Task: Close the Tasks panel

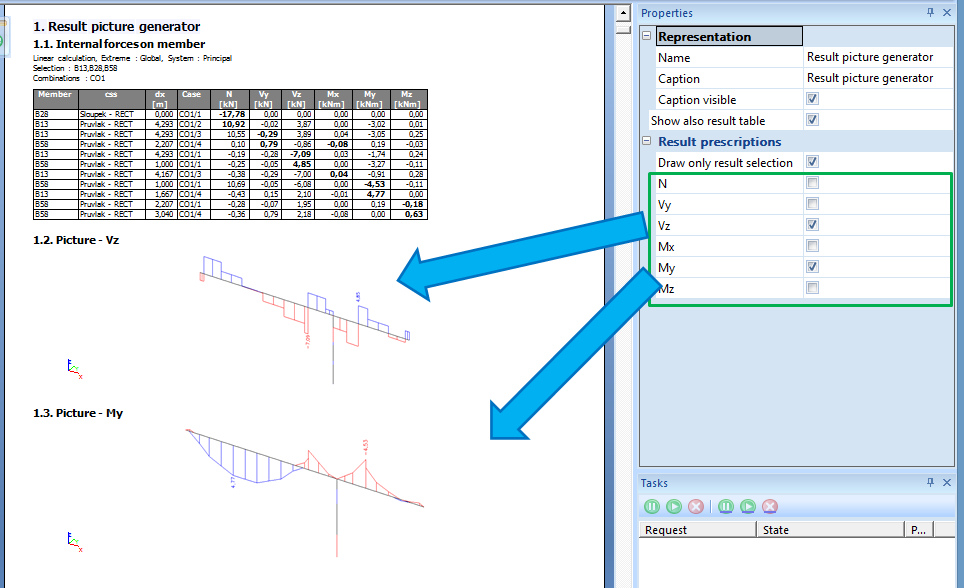Action: click(x=949, y=483)
